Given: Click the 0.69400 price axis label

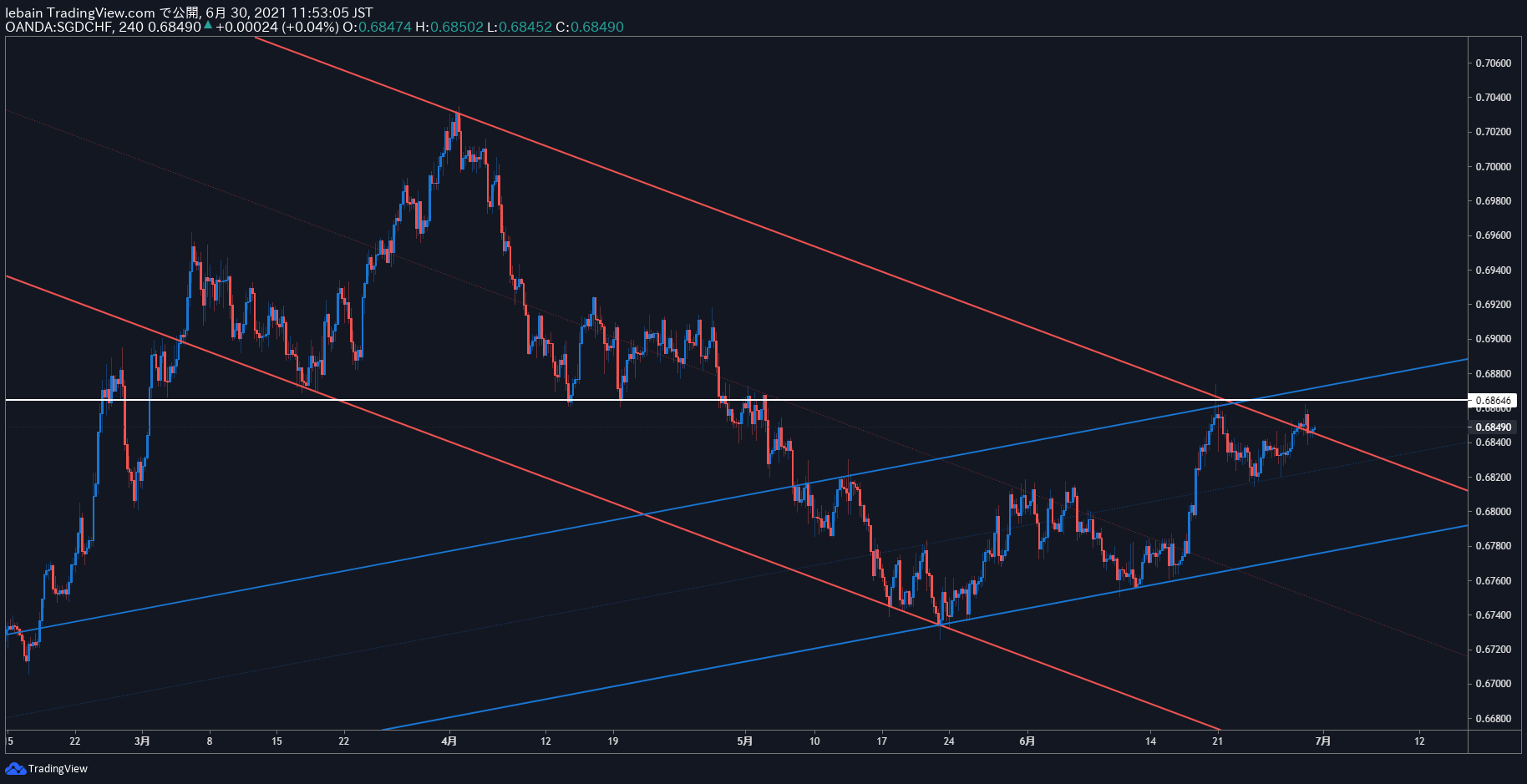Looking at the screenshot, I should (x=1493, y=271).
